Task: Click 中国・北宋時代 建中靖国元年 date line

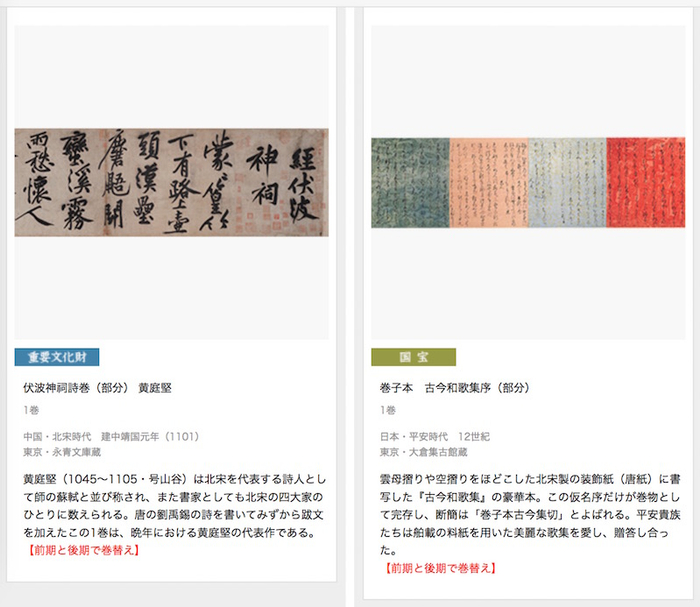Action: click(111, 437)
